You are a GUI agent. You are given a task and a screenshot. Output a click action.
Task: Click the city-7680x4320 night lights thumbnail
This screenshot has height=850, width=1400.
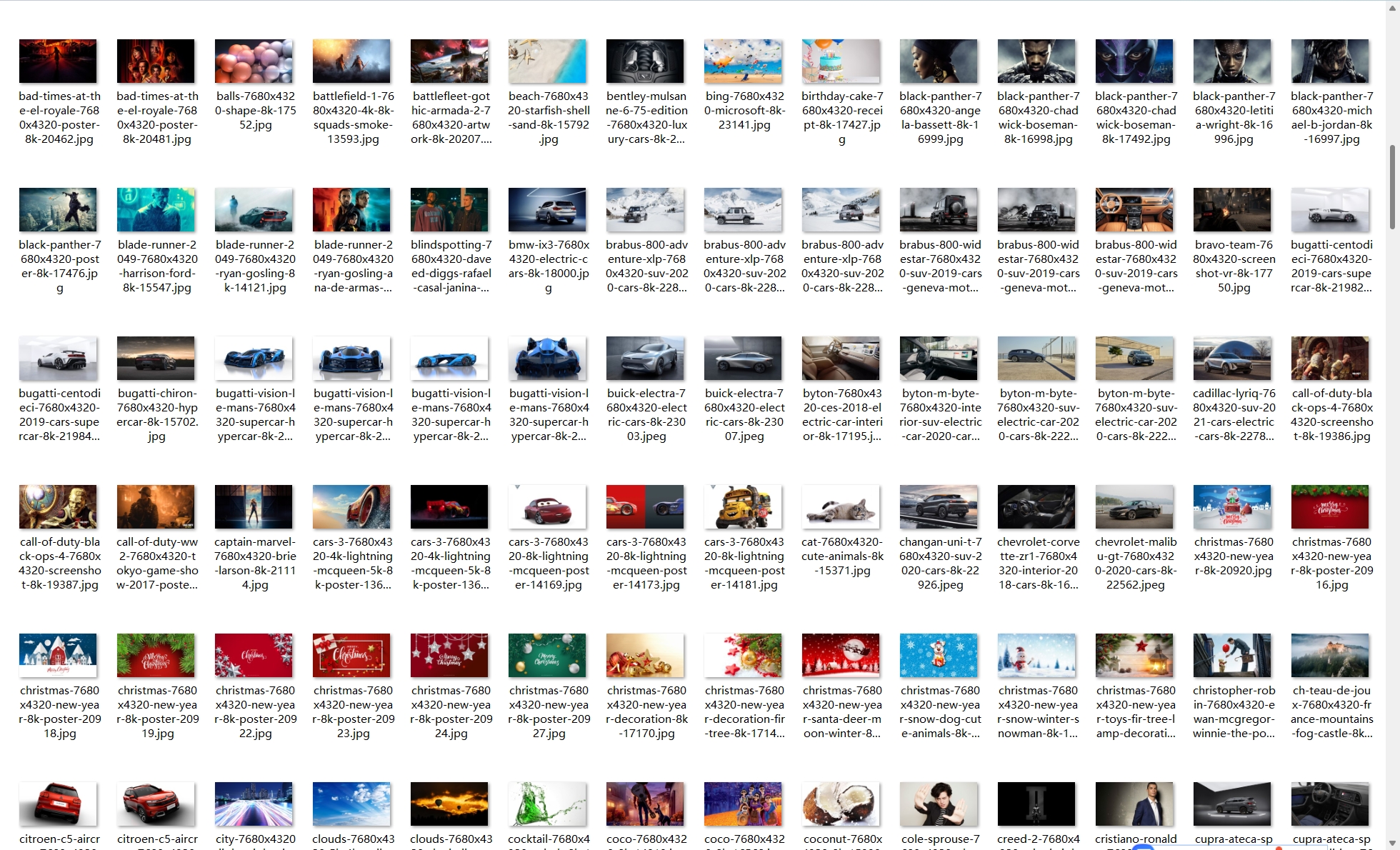pos(254,804)
